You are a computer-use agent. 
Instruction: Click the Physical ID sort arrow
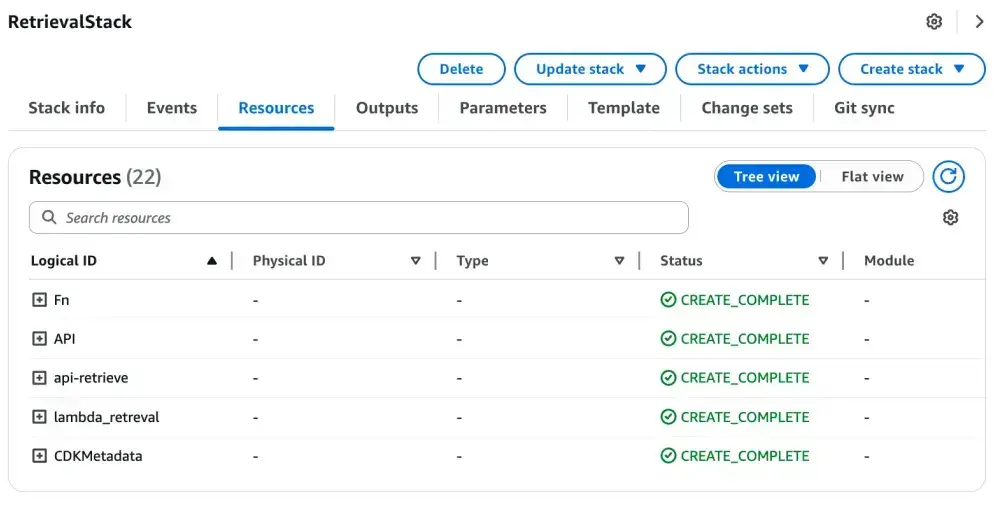416,261
